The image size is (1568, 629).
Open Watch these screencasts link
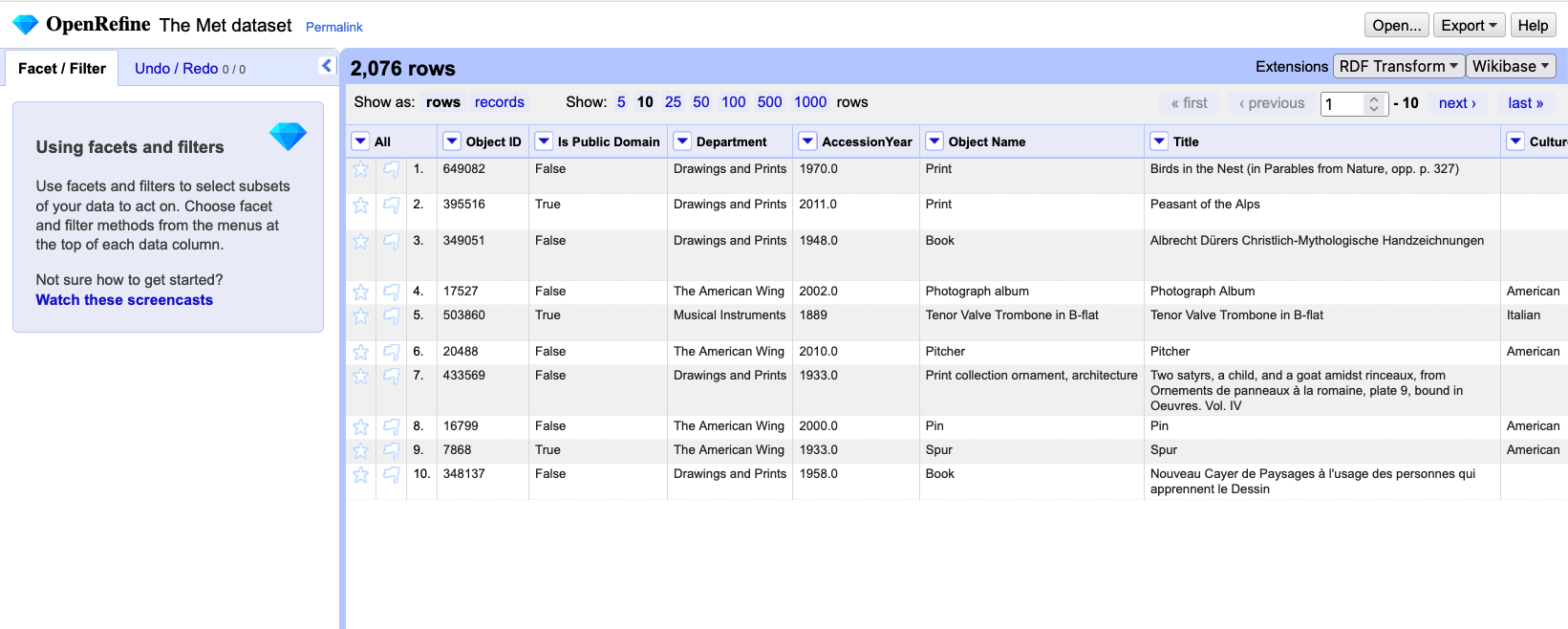pyautogui.click(x=124, y=300)
